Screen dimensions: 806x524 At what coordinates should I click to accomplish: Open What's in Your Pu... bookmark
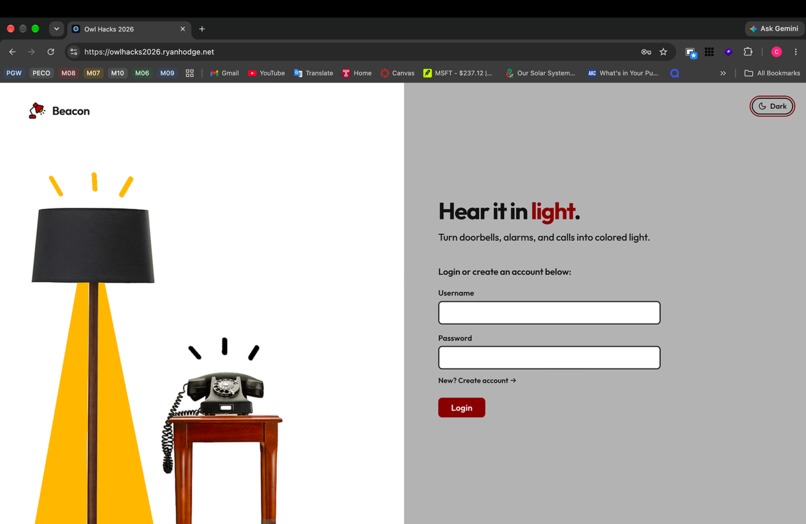pyautogui.click(x=623, y=73)
